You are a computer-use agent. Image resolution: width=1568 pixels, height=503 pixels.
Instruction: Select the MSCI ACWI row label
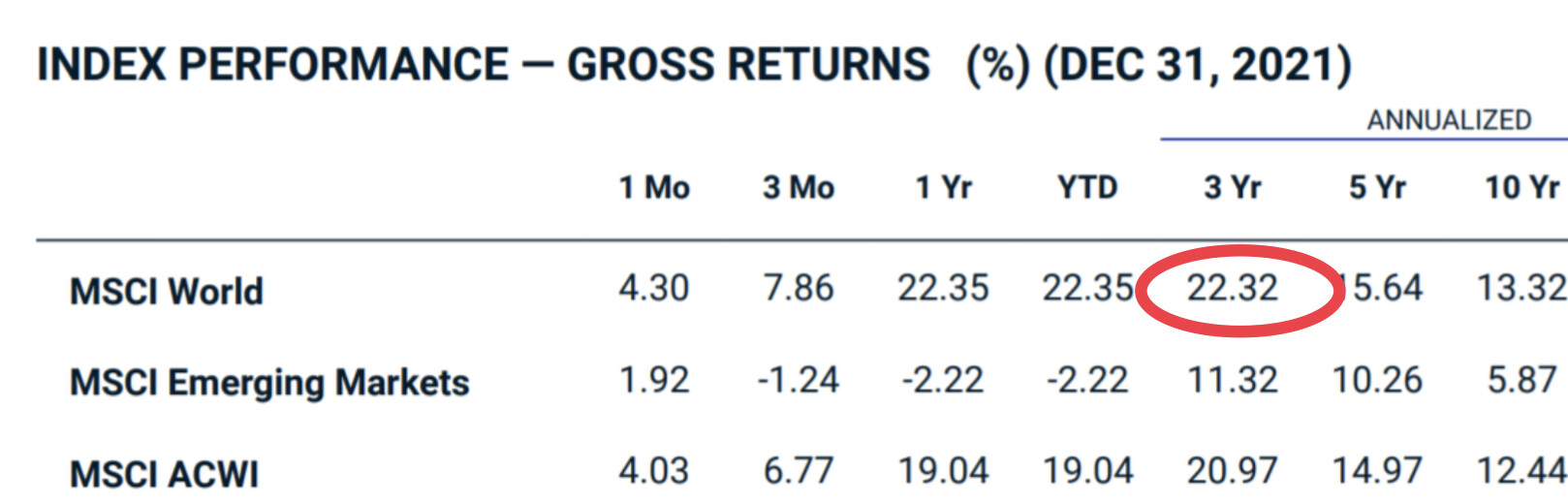pos(164,475)
